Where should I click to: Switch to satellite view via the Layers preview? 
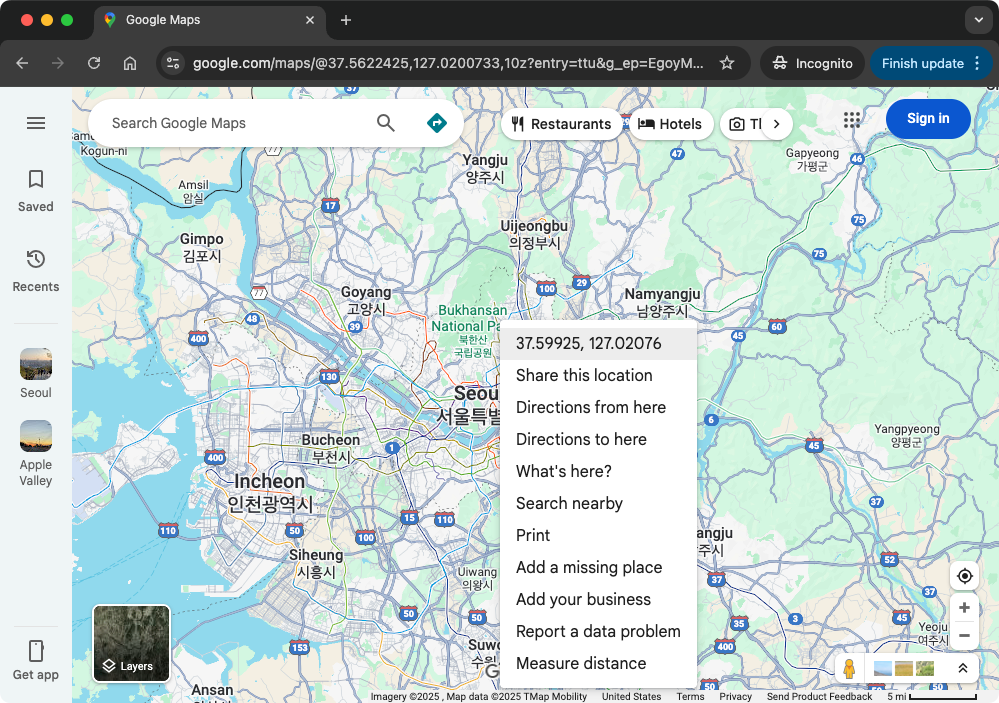click(131, 643)
